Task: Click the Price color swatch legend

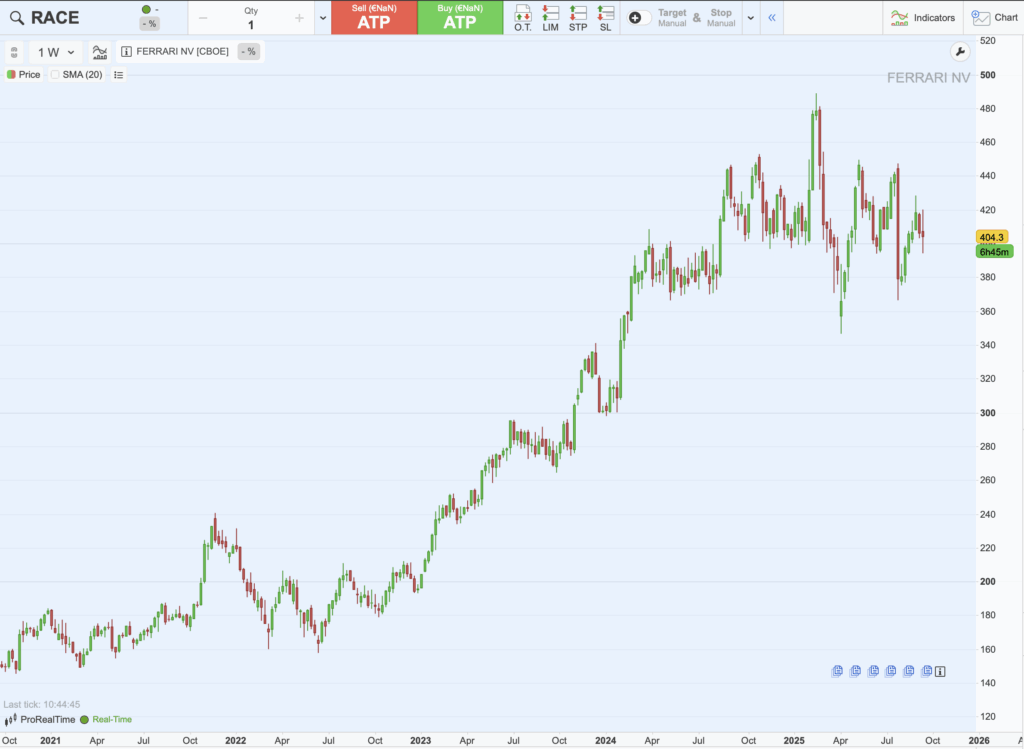Action: [x=11, y=75]
